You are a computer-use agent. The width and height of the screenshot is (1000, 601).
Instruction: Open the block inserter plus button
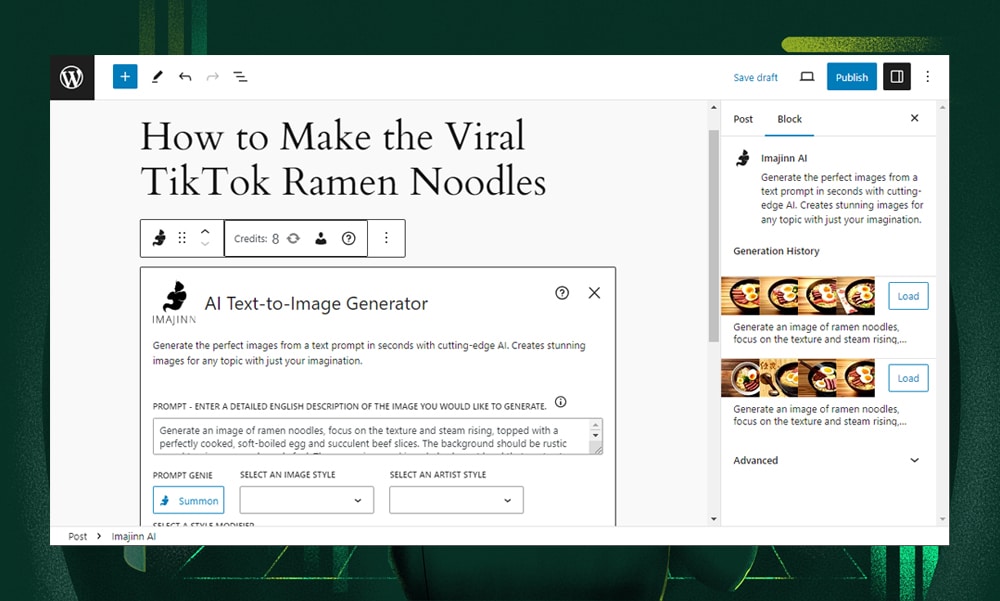[x=125, y=77]
